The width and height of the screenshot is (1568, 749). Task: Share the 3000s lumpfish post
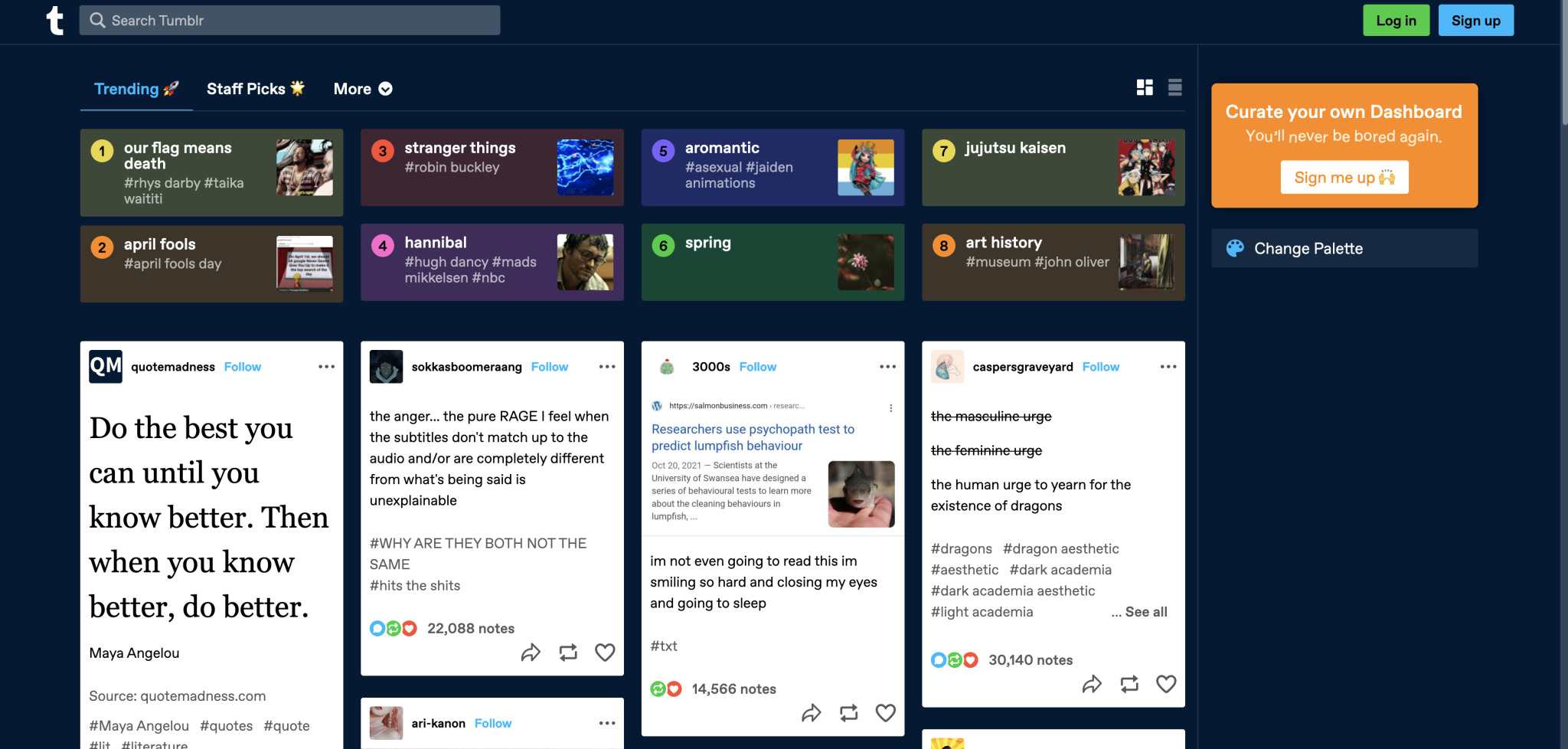(x=812, y=713)
